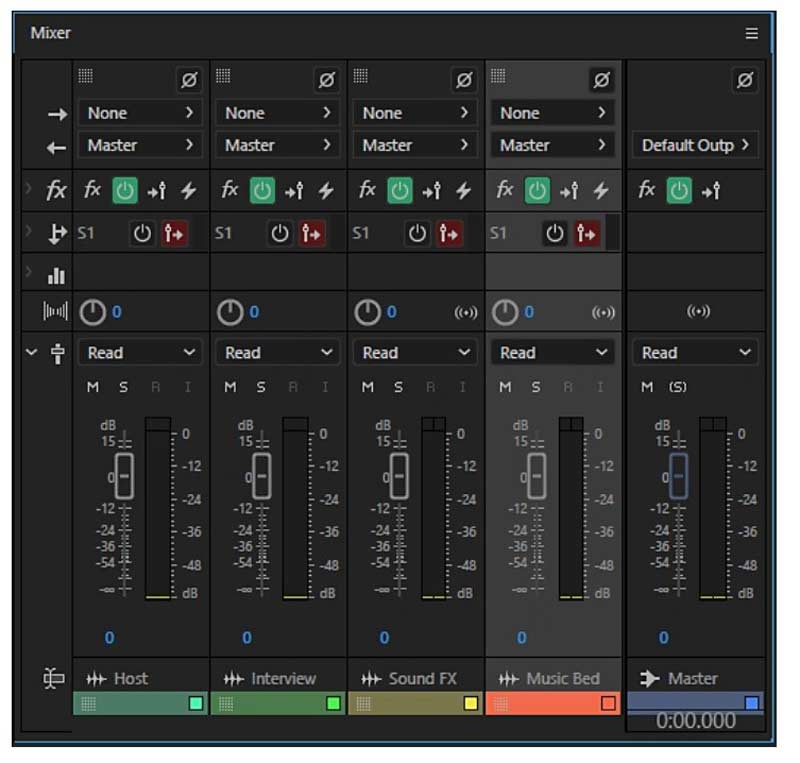Click sum to mono icon on Master track
This screenshot has width=800, height=763.
click(698, 311)
